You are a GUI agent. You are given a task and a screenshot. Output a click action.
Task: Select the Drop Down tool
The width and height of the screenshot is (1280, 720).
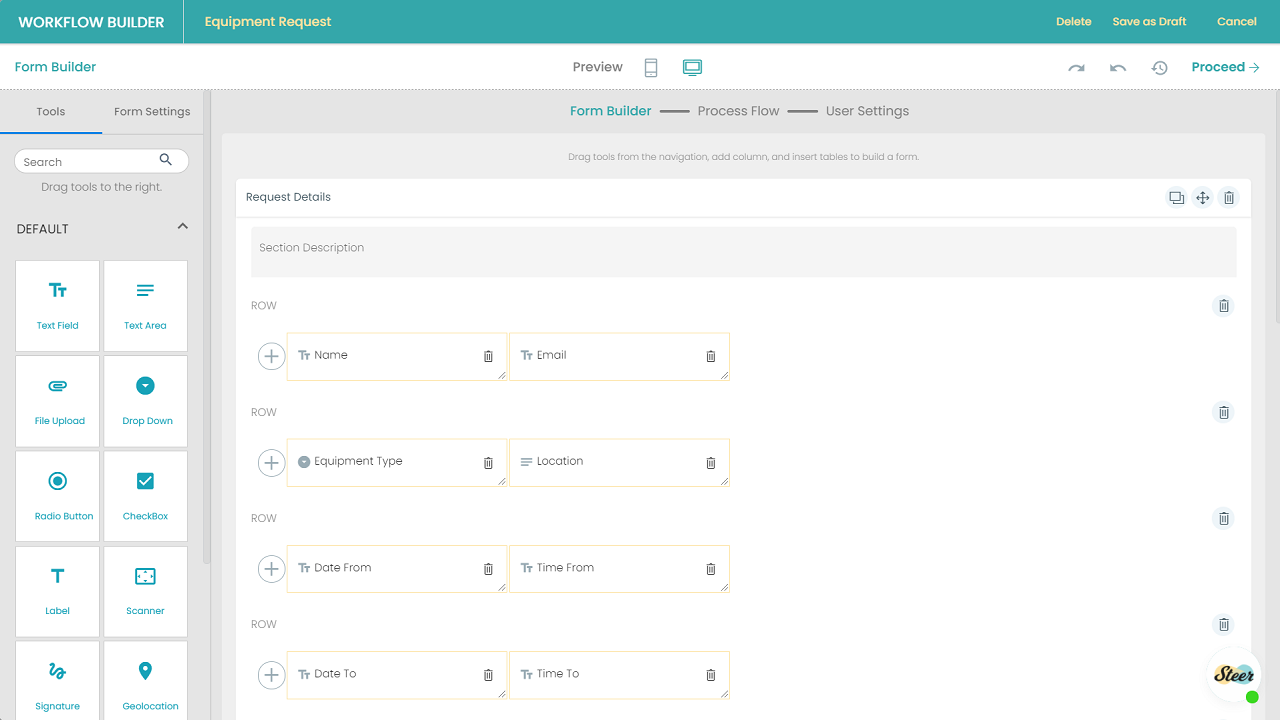click(145, 401)
